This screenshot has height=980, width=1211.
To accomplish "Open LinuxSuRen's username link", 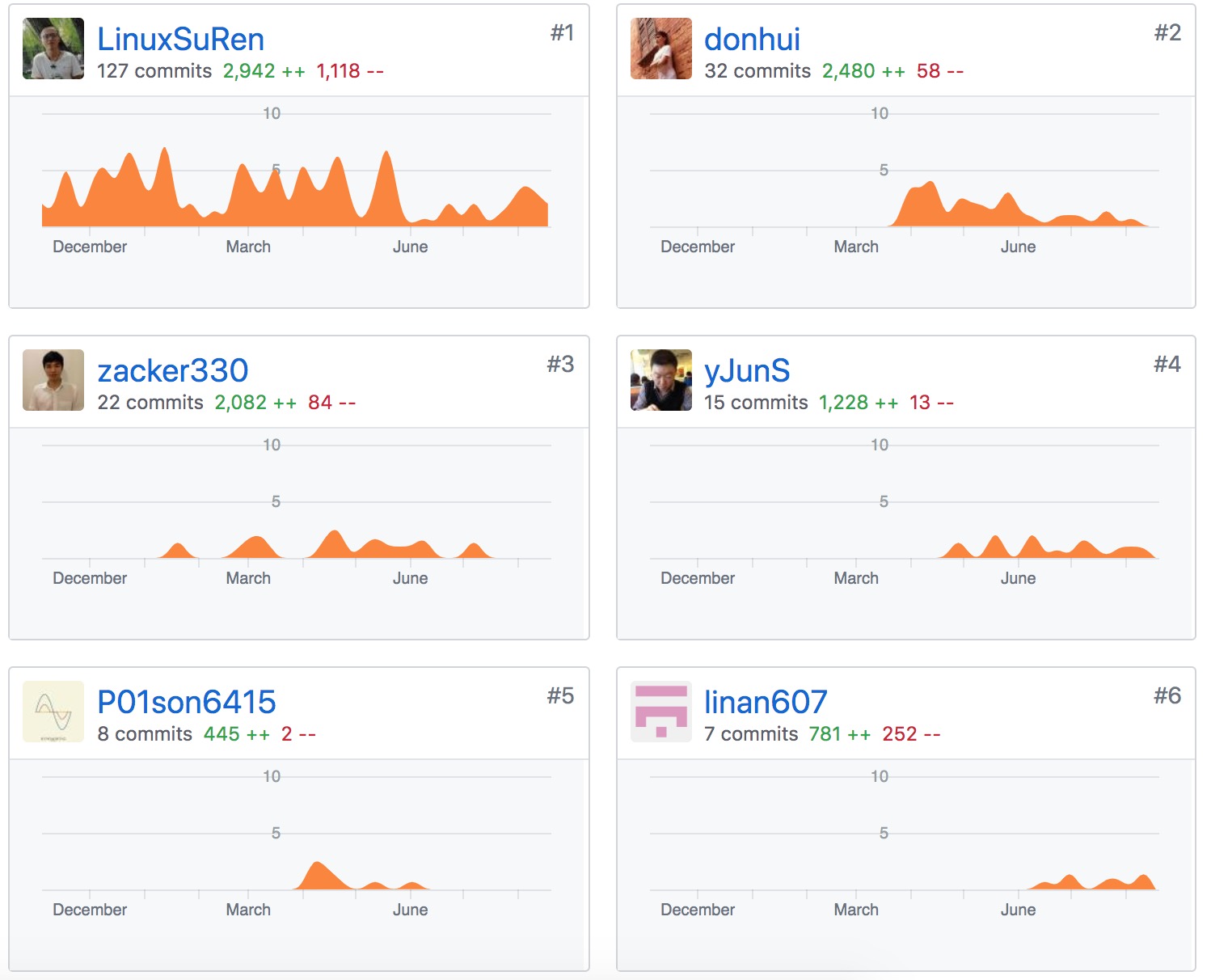I will [180, 39].
